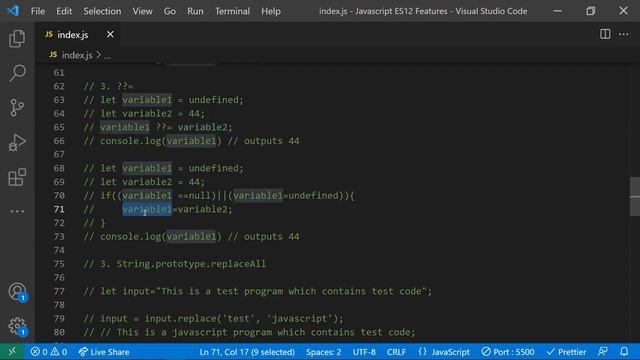This screenshot has width=640, height=360.
Task: Open the Selection menu
Action: pos(102,11)
